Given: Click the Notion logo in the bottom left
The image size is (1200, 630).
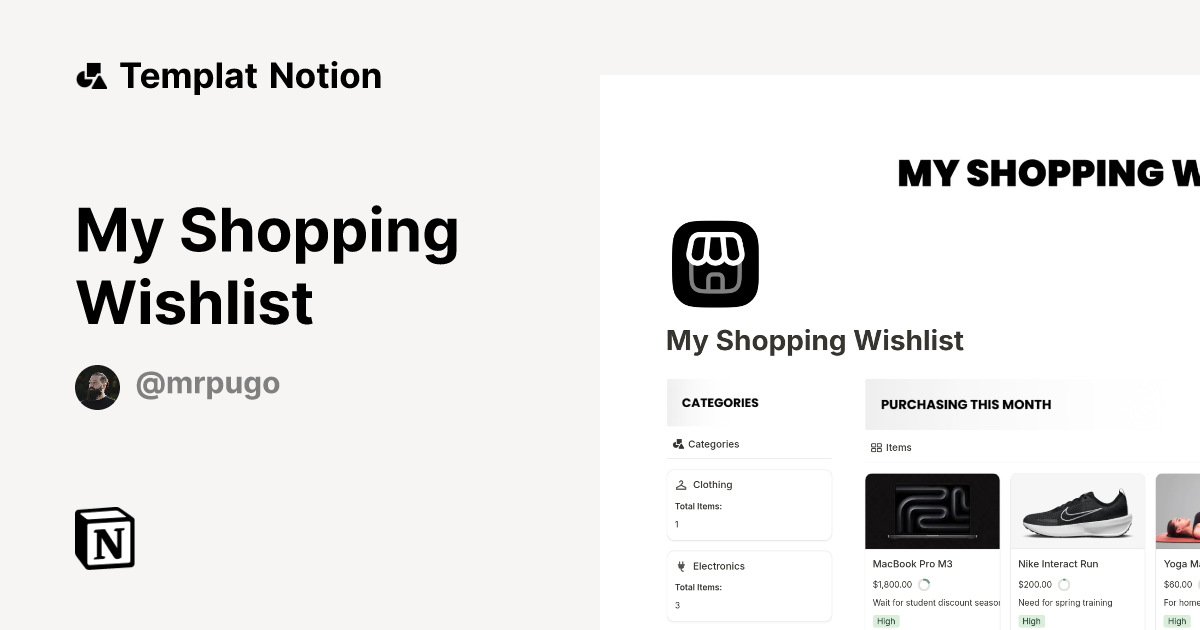Looking at the screenshot, I should [x=104, y=538].
